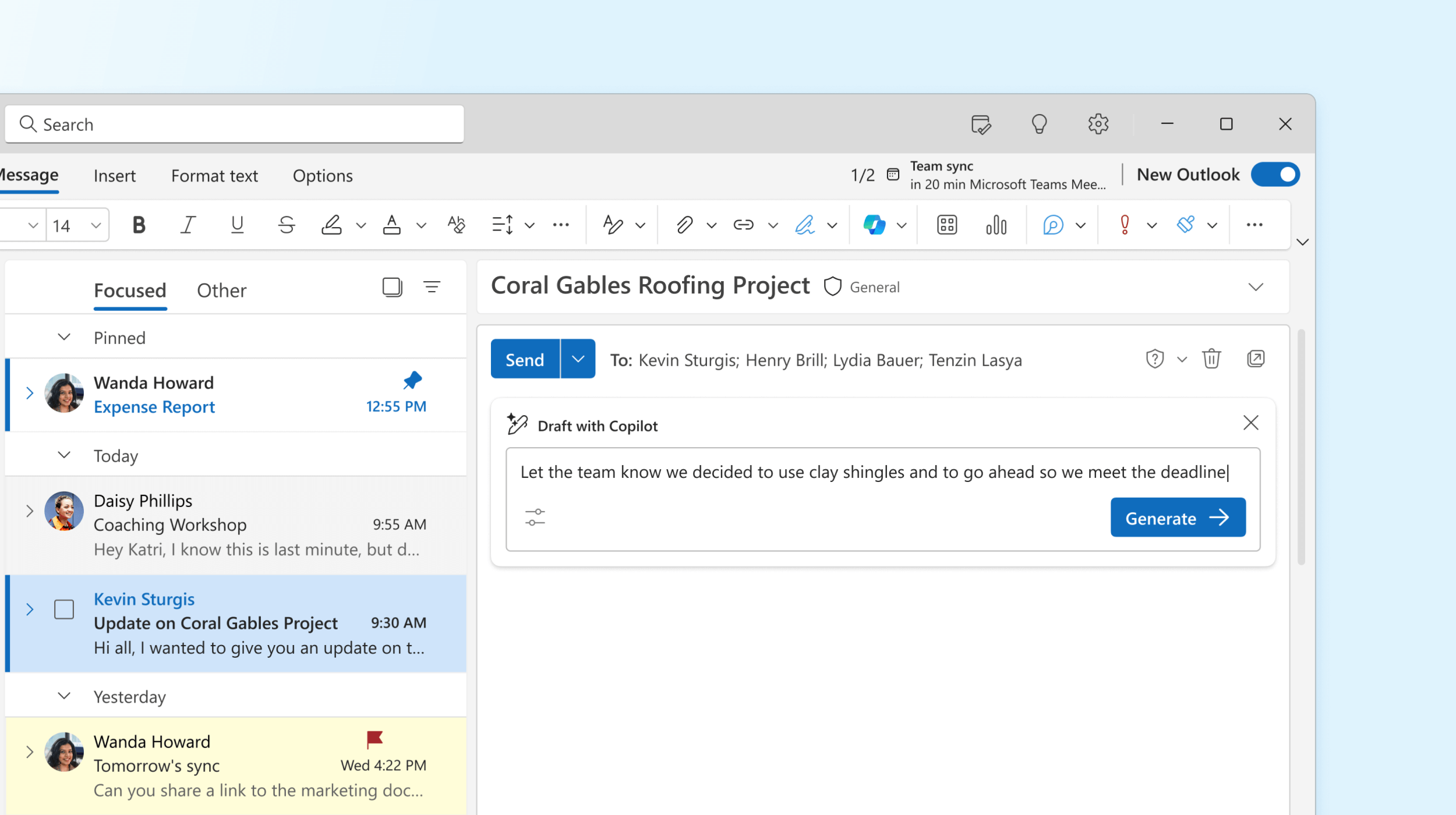
Task: Click the Delete message icon
Action: (1211, 358)
